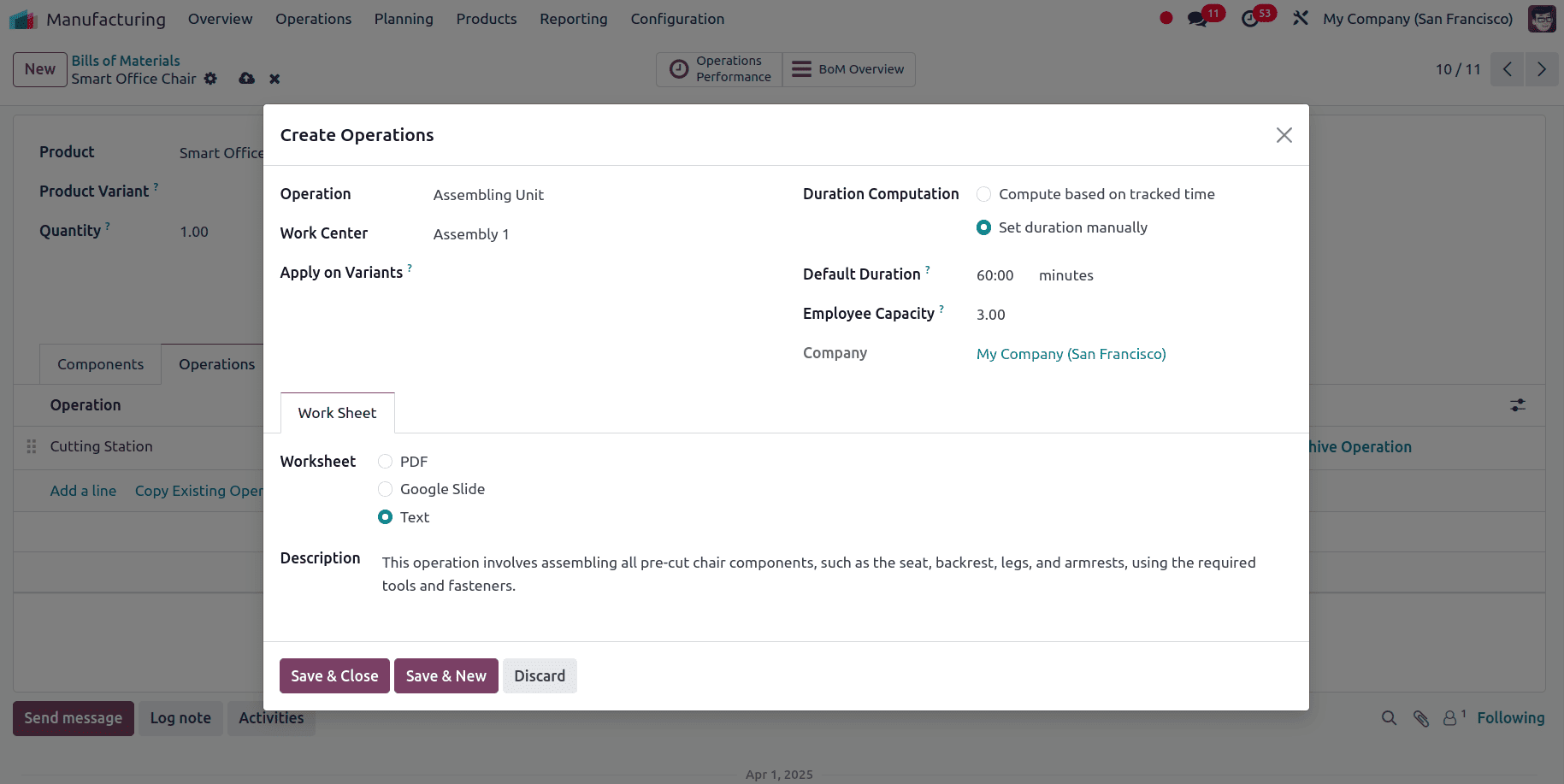Click the developer tools wrench icon
Viewport: 1564px width, 784px height.
tap(1301, 17)
